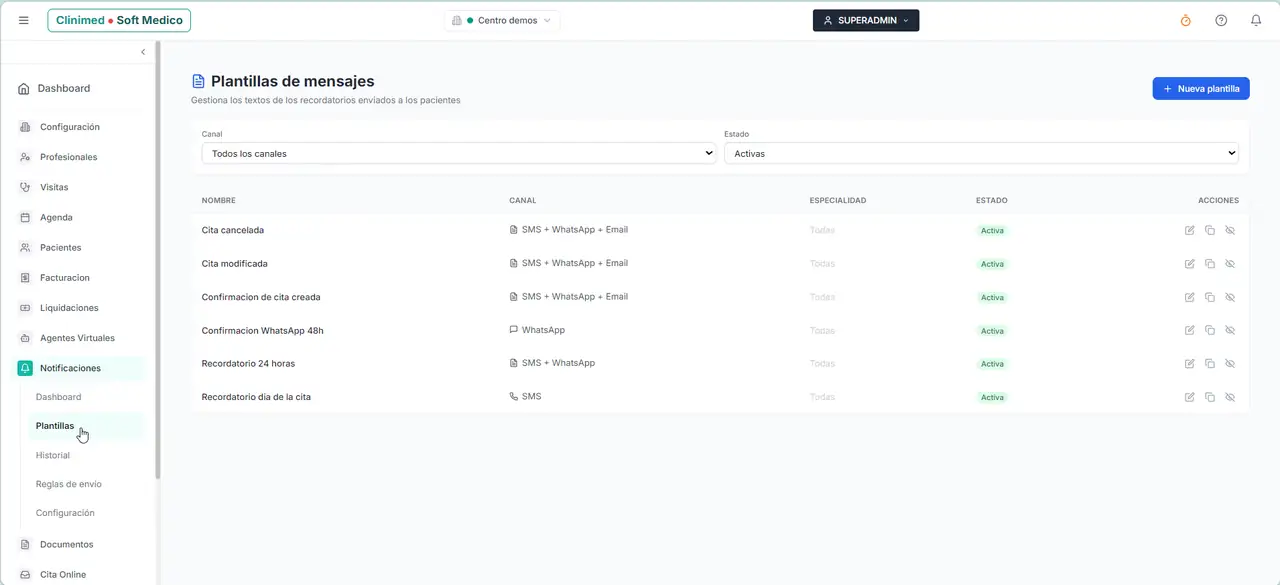Edit the Confirmacion WhatsApp 48h template

tap(1189, 330)
